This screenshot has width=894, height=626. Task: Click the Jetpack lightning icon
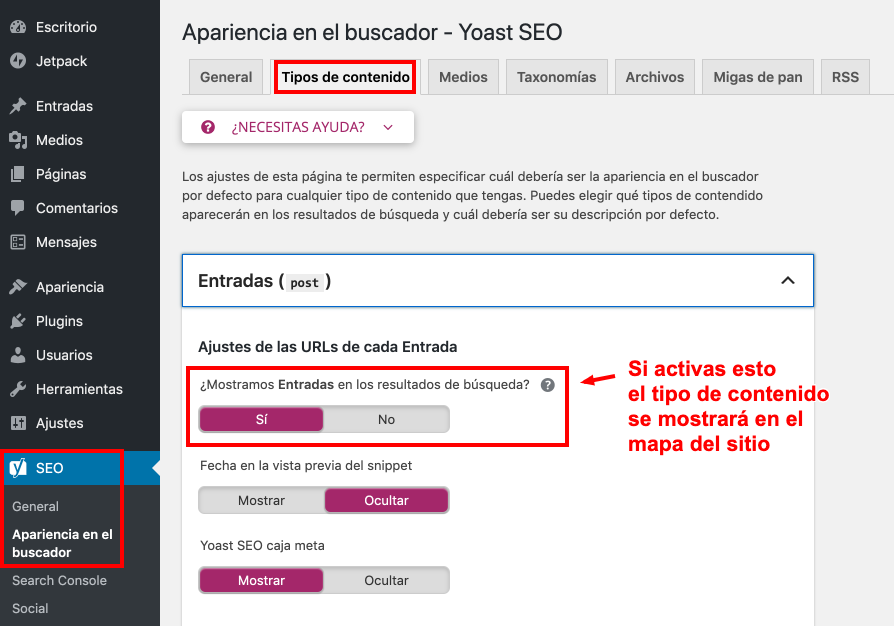(x=18, y=61)
